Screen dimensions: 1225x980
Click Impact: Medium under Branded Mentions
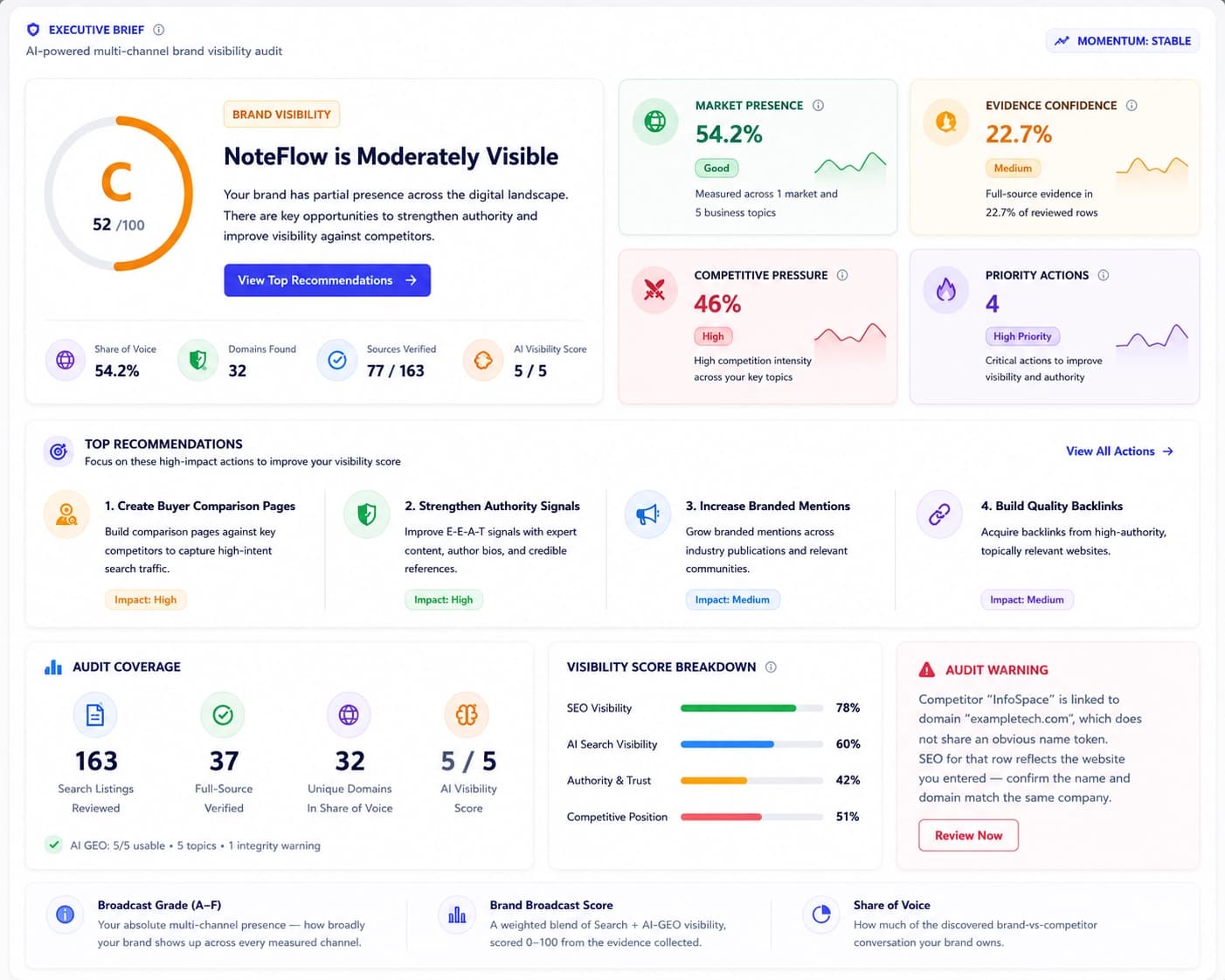[x=732, y=600]
